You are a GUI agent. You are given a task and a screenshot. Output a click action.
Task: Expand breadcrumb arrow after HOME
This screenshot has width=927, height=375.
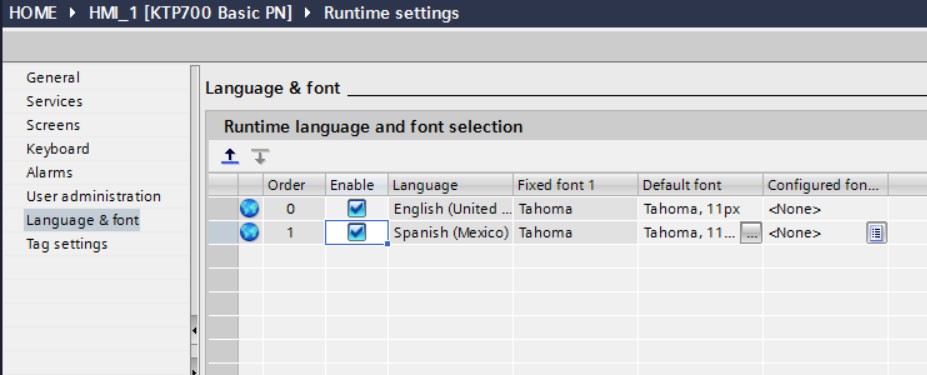(x=73, y=12)
